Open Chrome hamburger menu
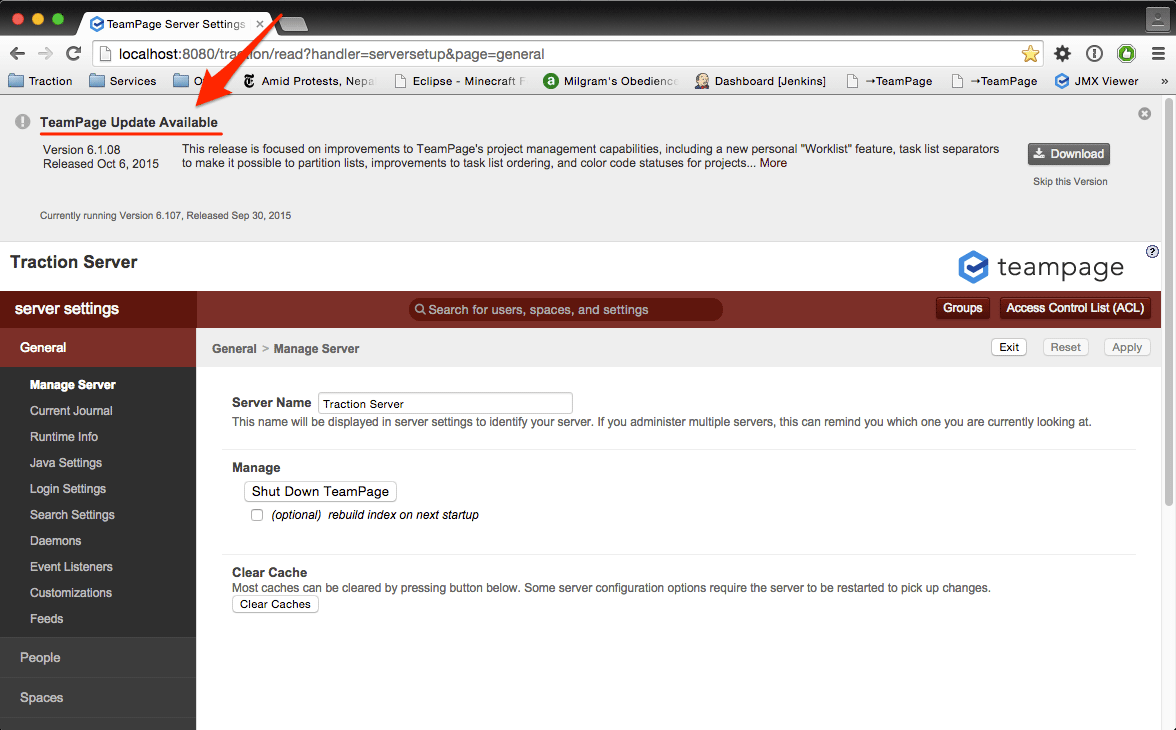Image resolution: width=1176 pixels, height=730 pixels. 1158,53
